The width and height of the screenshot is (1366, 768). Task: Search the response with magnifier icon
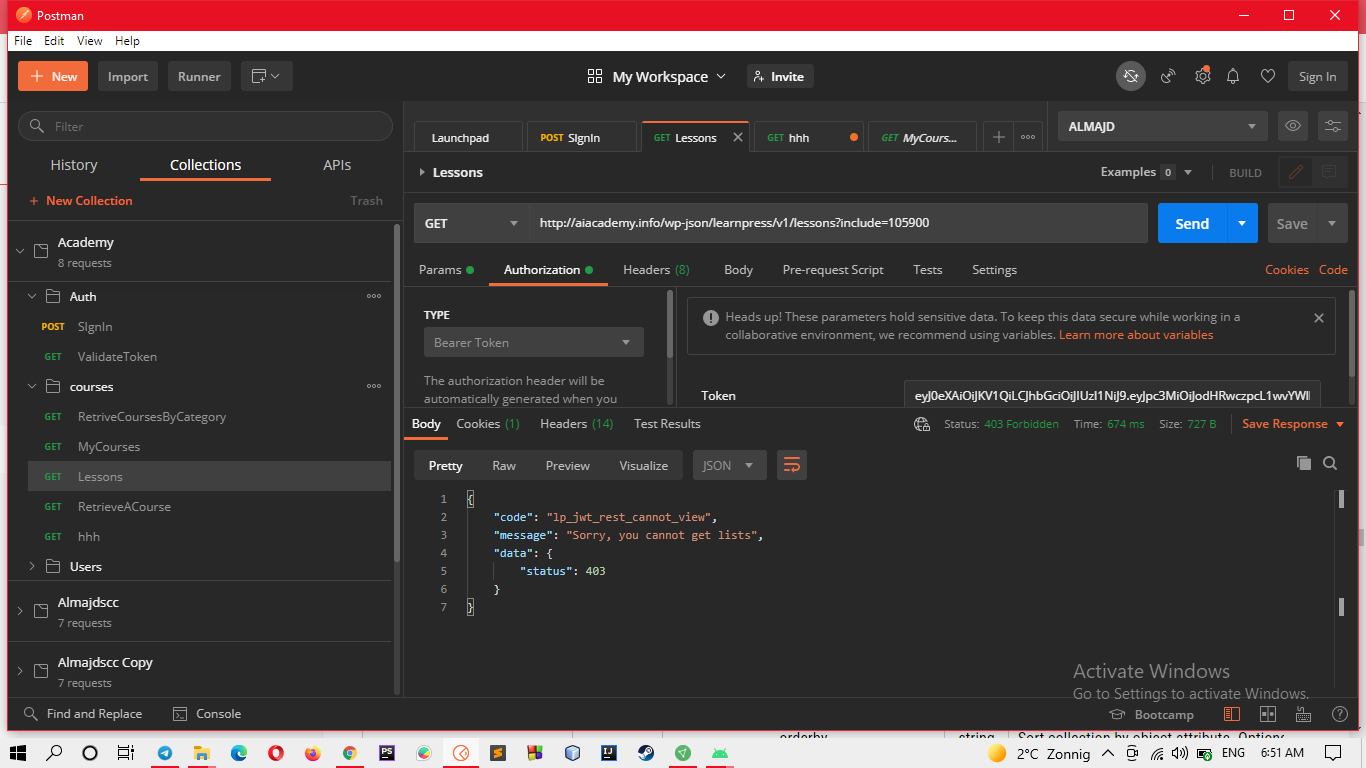(x=1330, y=463)
